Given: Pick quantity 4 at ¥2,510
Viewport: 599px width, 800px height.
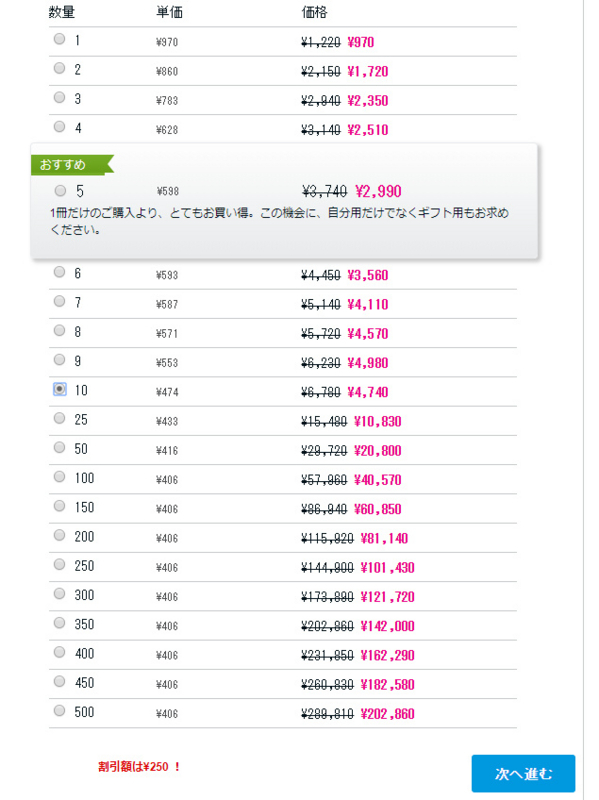Looking at the screenshot, I should click(x=60, y=126).
